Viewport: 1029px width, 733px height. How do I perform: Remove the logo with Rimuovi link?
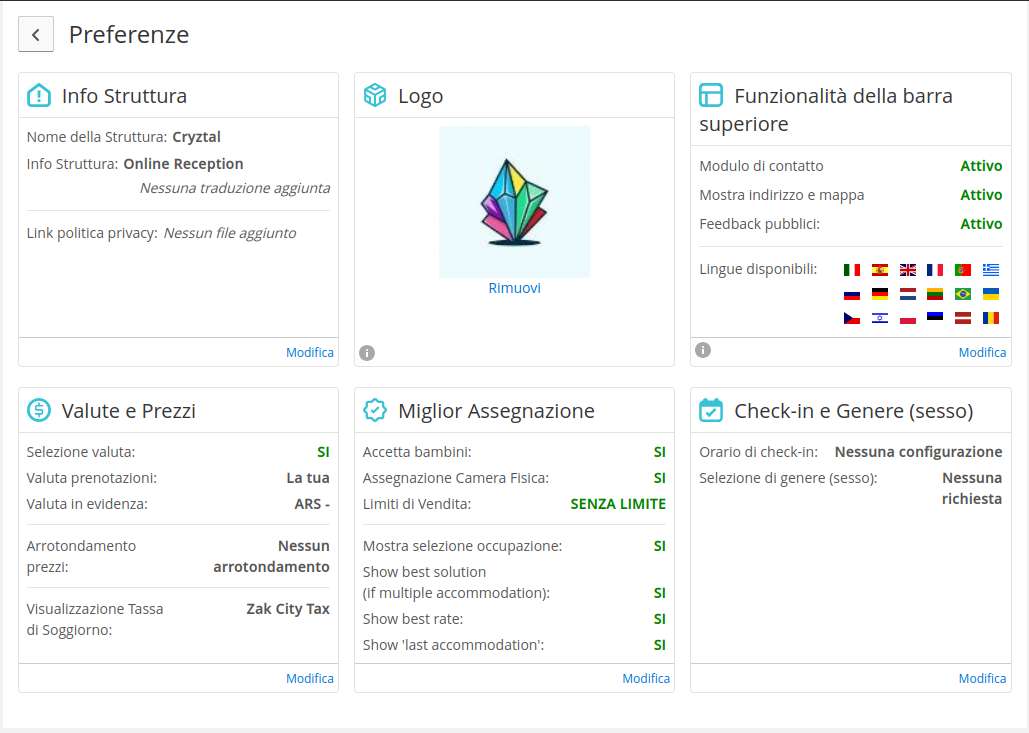(x=514, y=288)
